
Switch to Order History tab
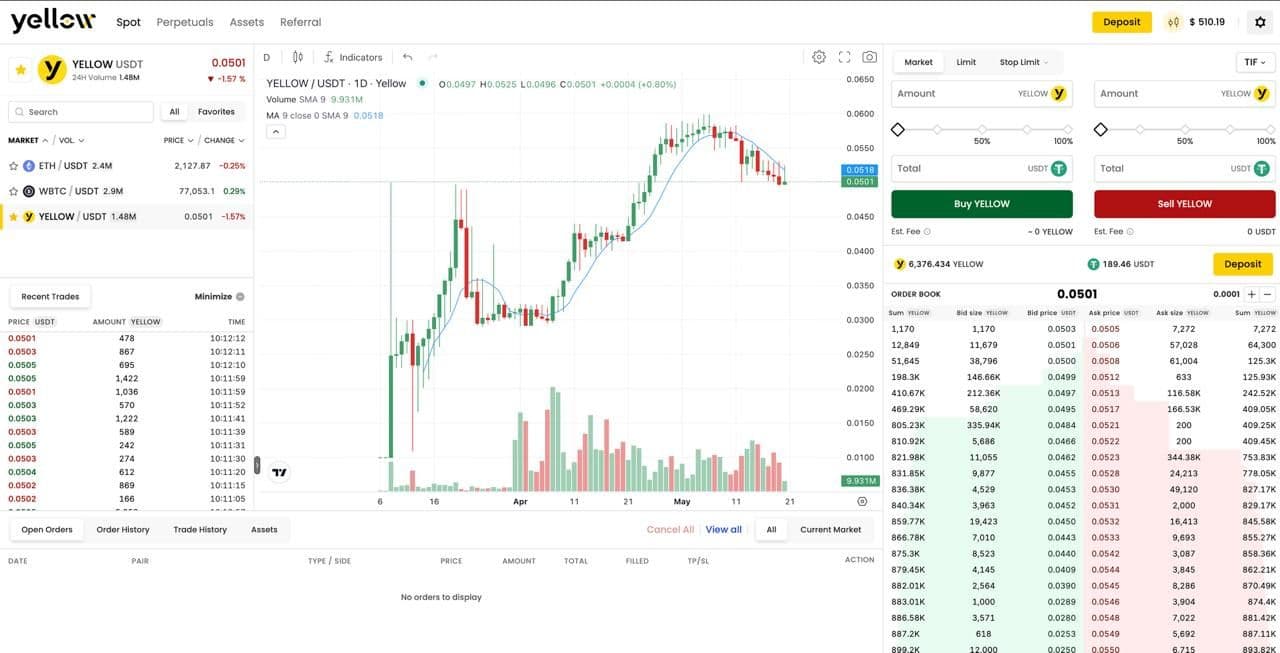pyautogui.click(x=123, y=529)
